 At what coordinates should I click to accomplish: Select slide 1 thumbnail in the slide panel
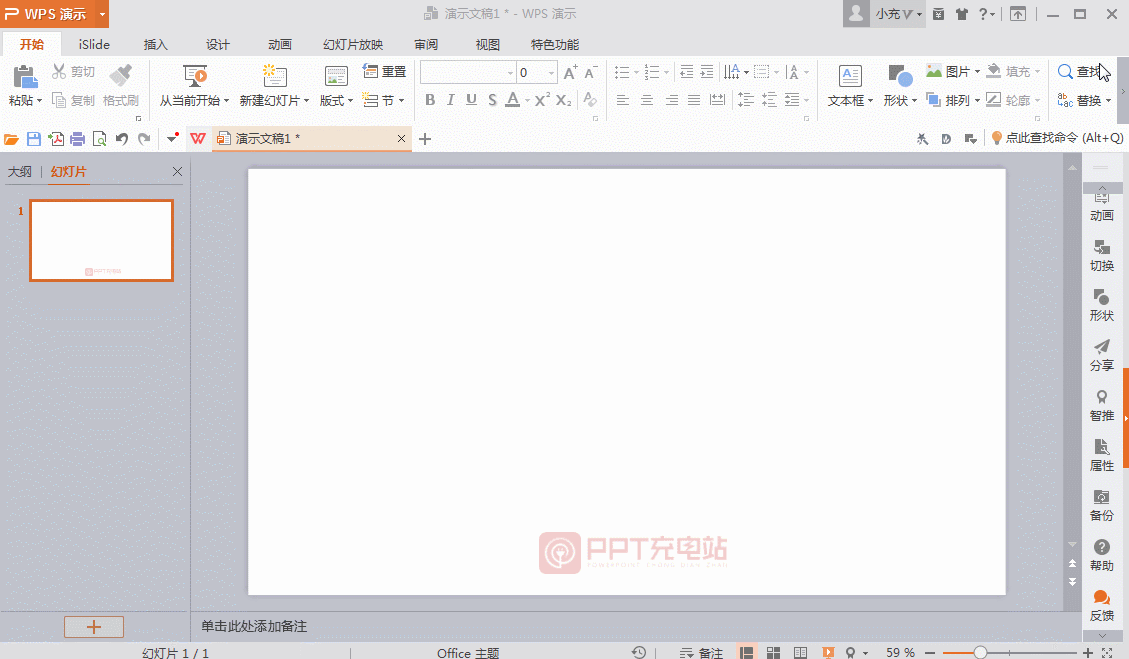(x=101, y=240)
